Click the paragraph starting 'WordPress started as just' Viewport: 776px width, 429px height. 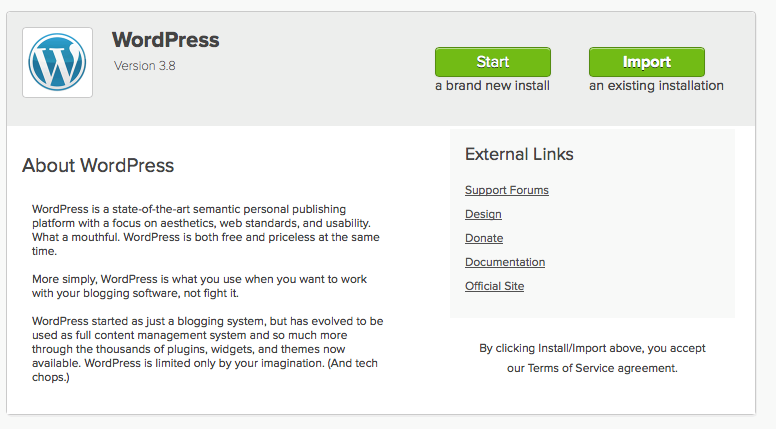coord(208,349)
